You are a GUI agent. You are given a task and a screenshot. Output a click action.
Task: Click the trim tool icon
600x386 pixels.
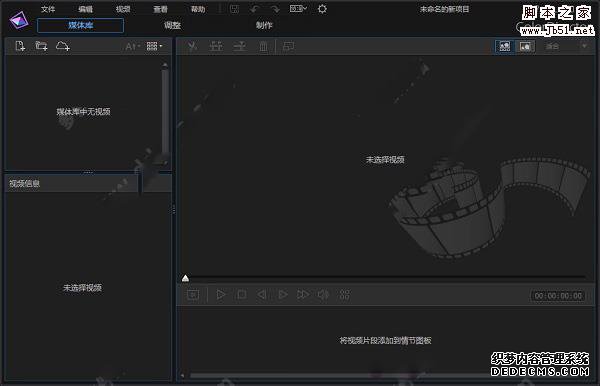[216, 46]
